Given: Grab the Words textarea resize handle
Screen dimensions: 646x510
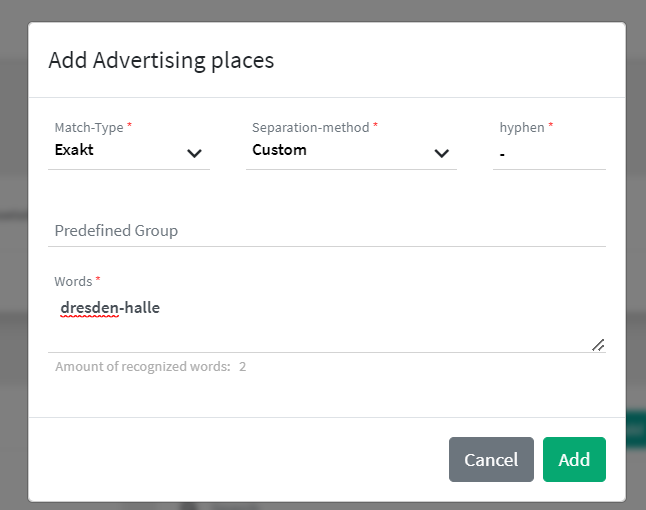Looking at the screenshot, I should (598, 344).
